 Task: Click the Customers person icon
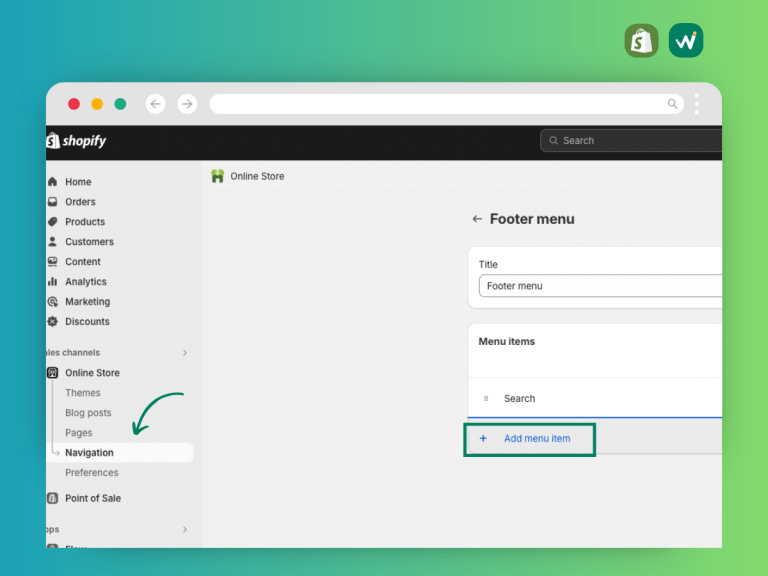pos(53,241)
